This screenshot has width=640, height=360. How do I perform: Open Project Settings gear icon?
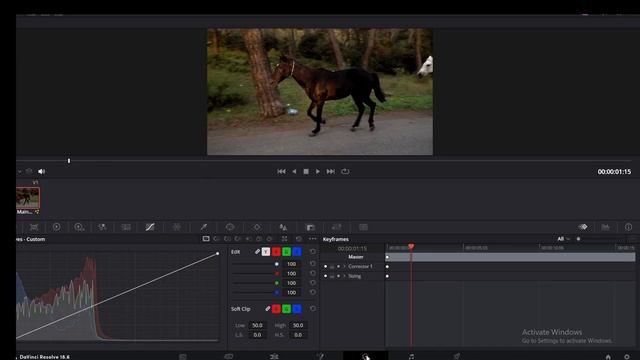627,357
